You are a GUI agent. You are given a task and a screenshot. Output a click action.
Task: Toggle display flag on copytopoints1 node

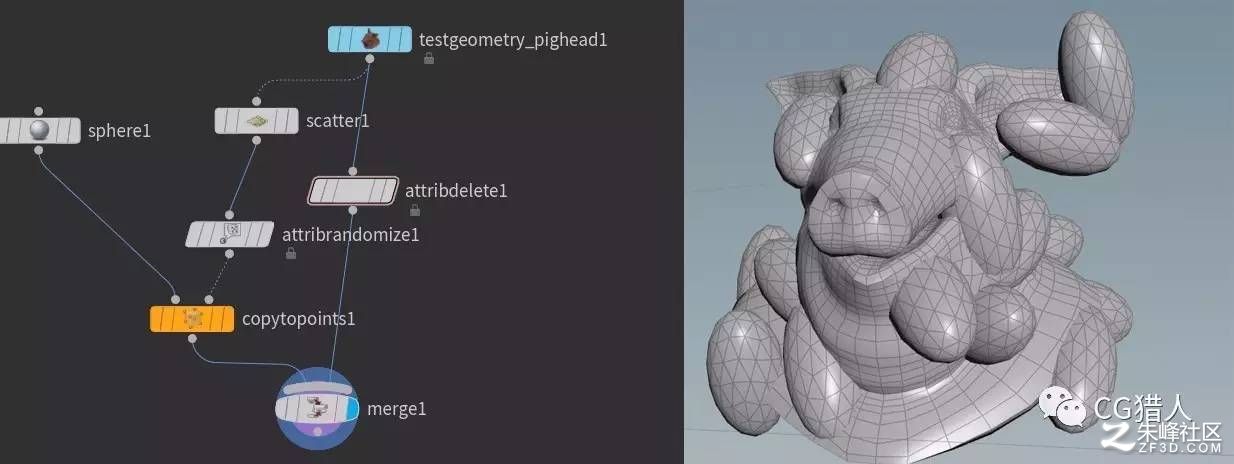(x=225, y=319)
